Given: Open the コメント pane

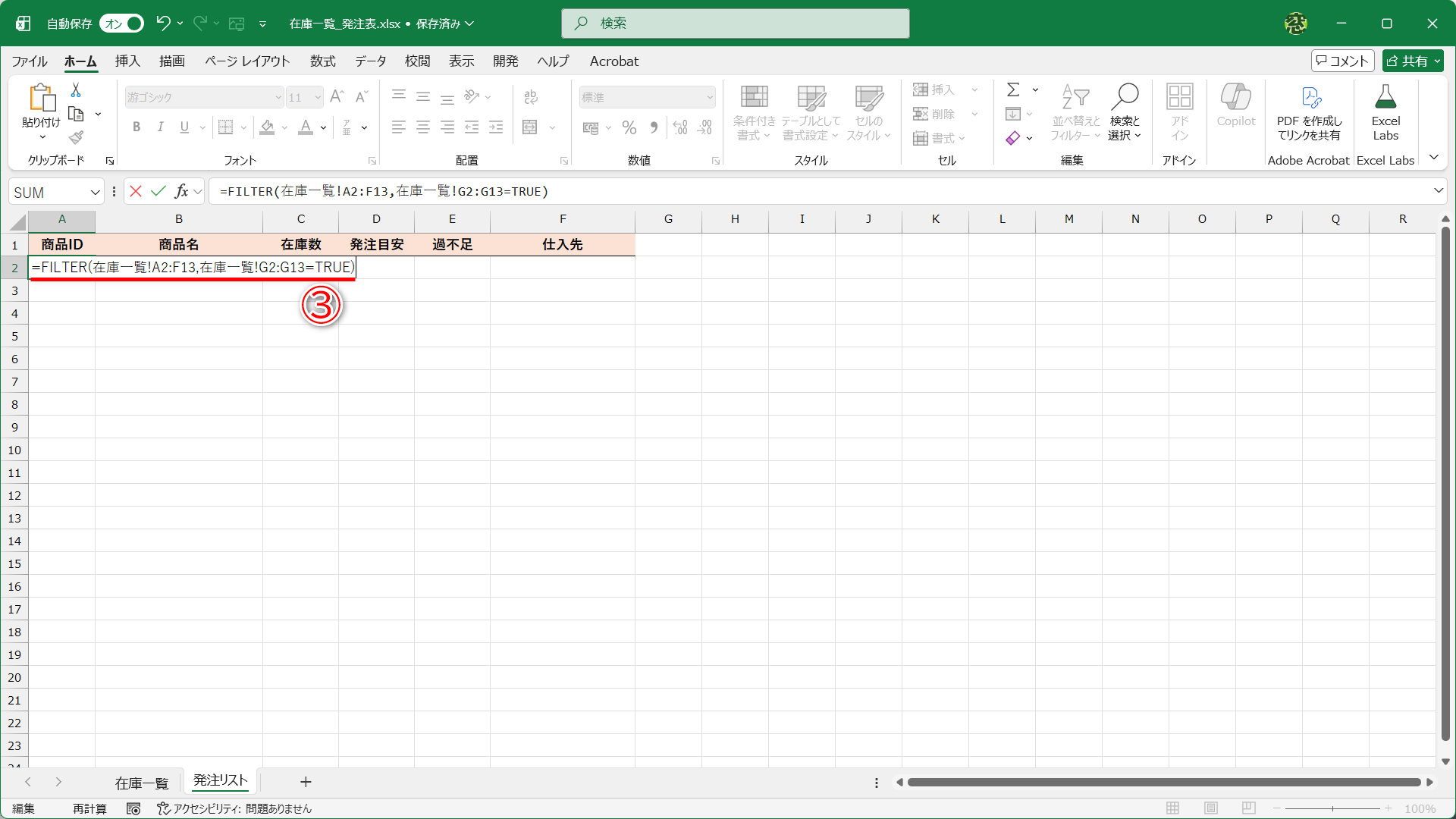Looking at the screenshot, I should pyautogui.click(x=1342, y=61).
